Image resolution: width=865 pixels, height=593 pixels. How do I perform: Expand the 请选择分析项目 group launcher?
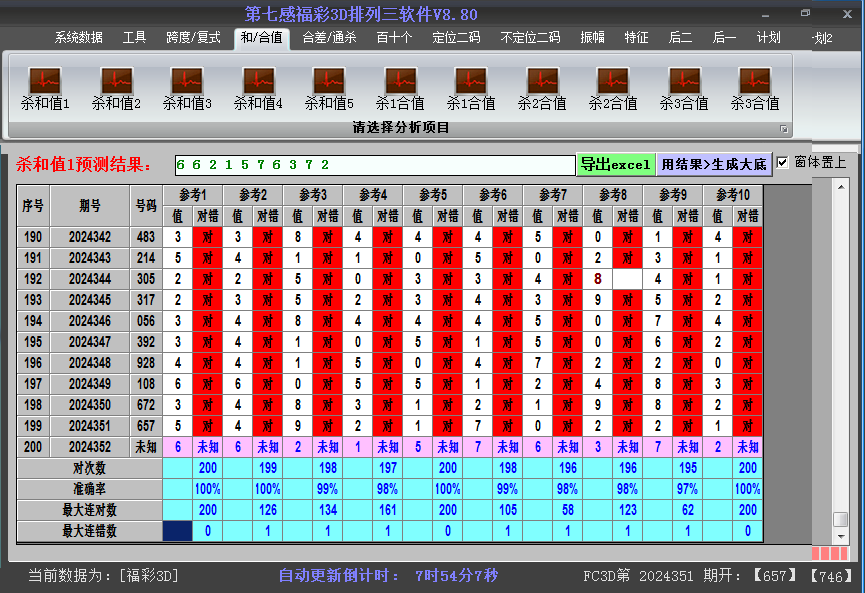783,129
